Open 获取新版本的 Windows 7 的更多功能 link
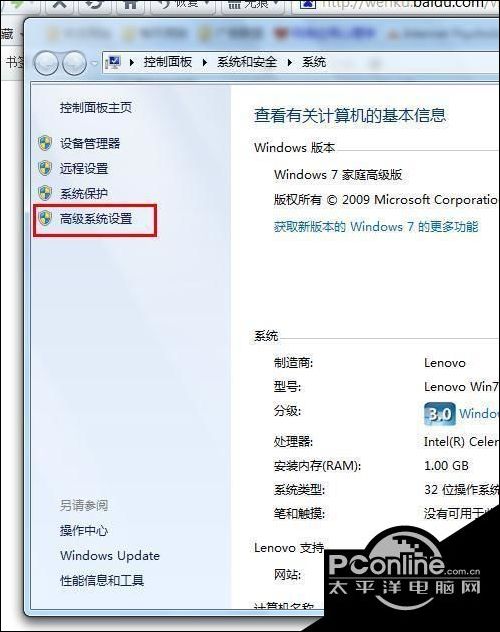This screenshot has height=632, width=500. pyautogui.click(x=376, y=227)
